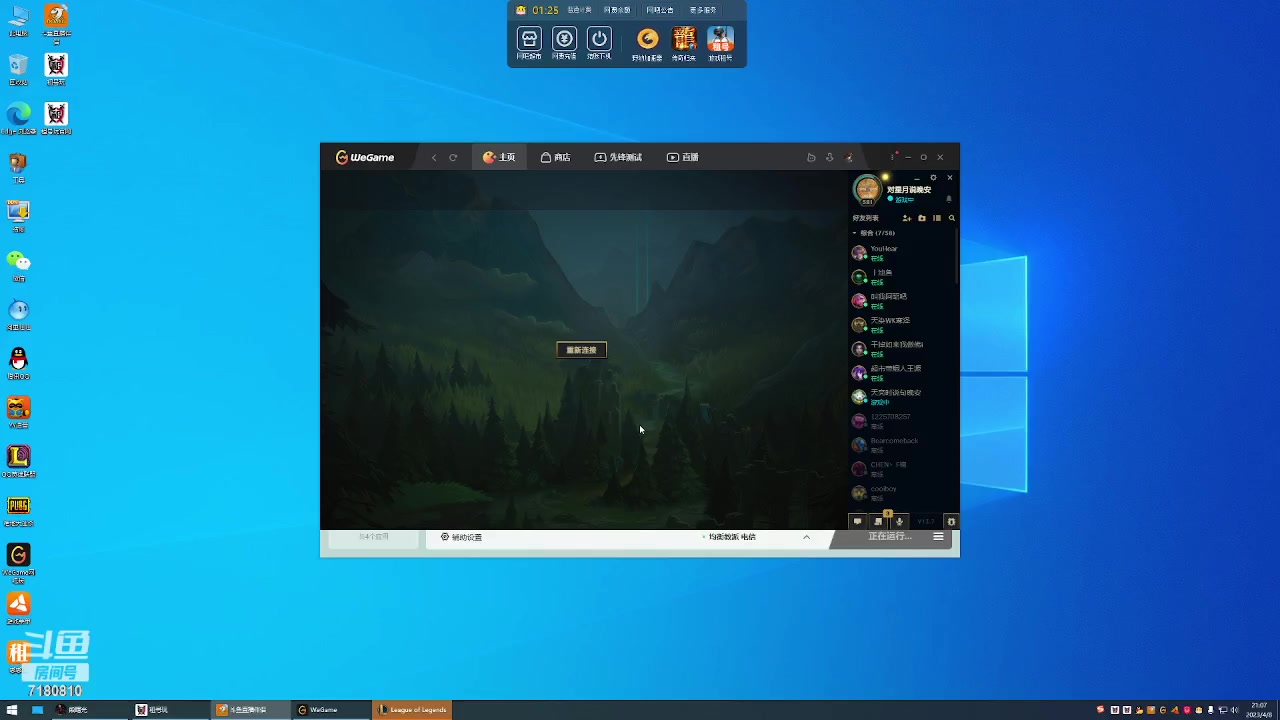Click 网费余额 in the top widget
Viewport: 1280px width, 720px height.
click(x=618, y=10)
